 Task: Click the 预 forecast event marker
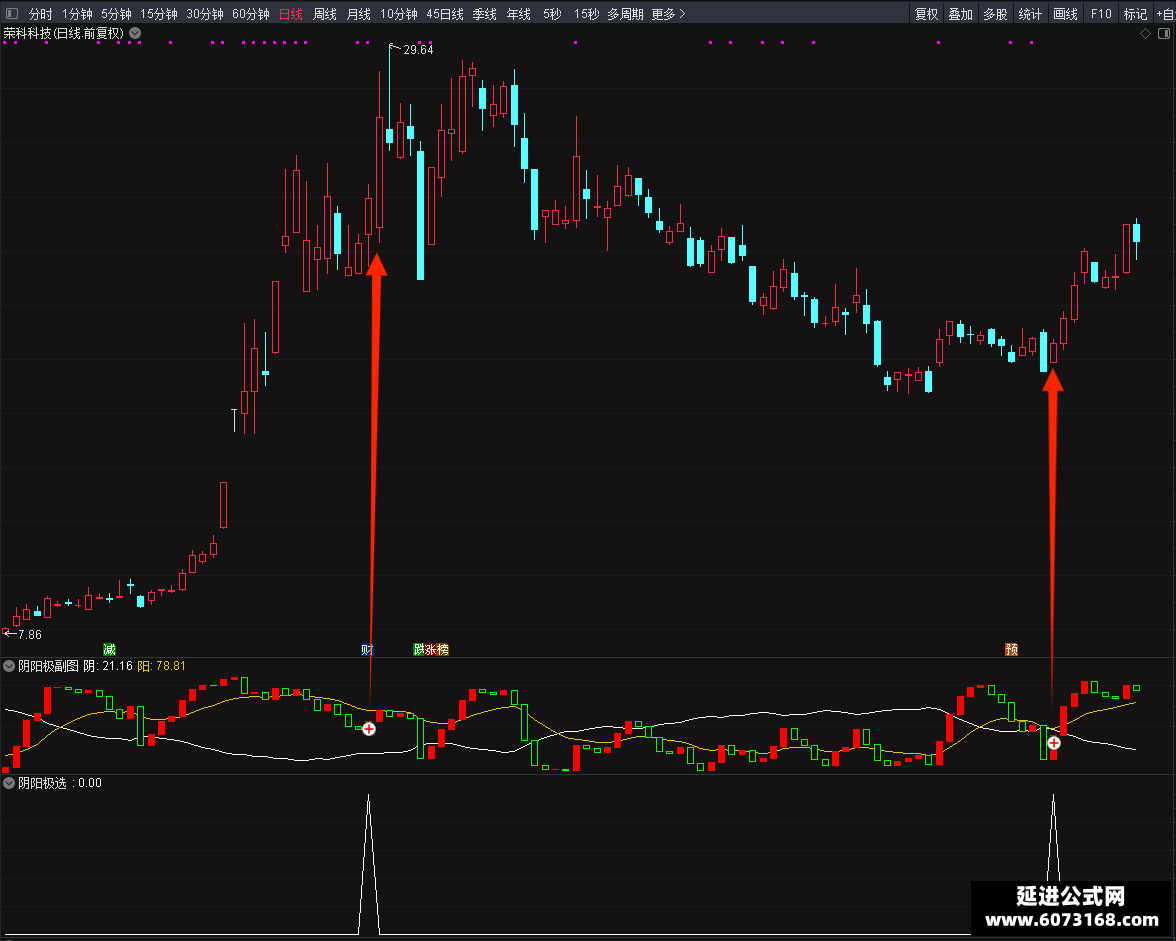[1012, 649]
